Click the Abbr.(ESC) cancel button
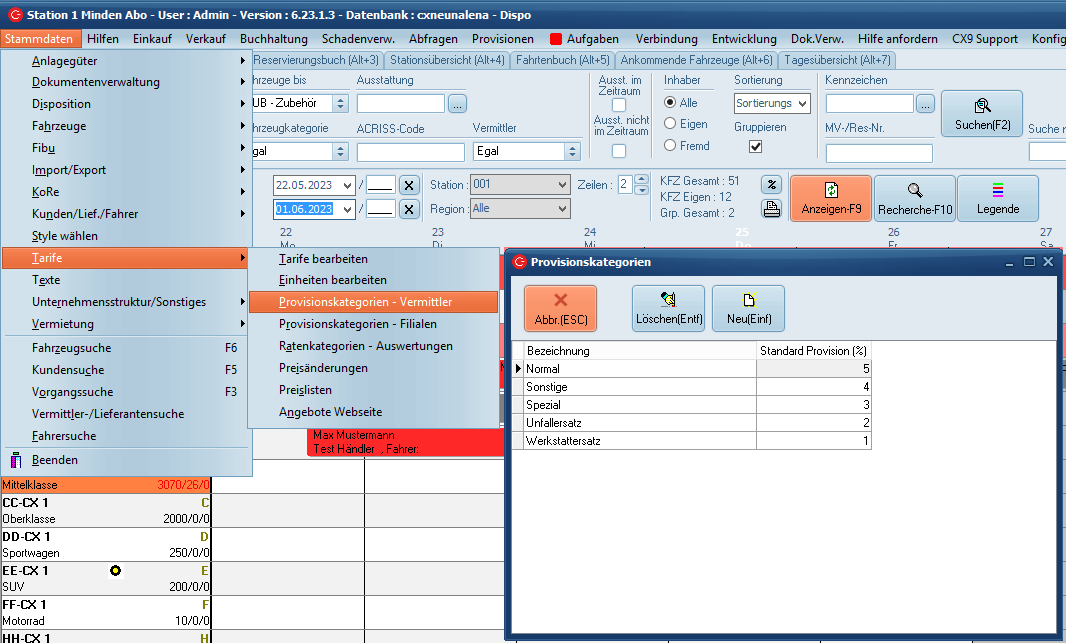Viewport: 1066px width, 643px height. (x=560, y=308)
